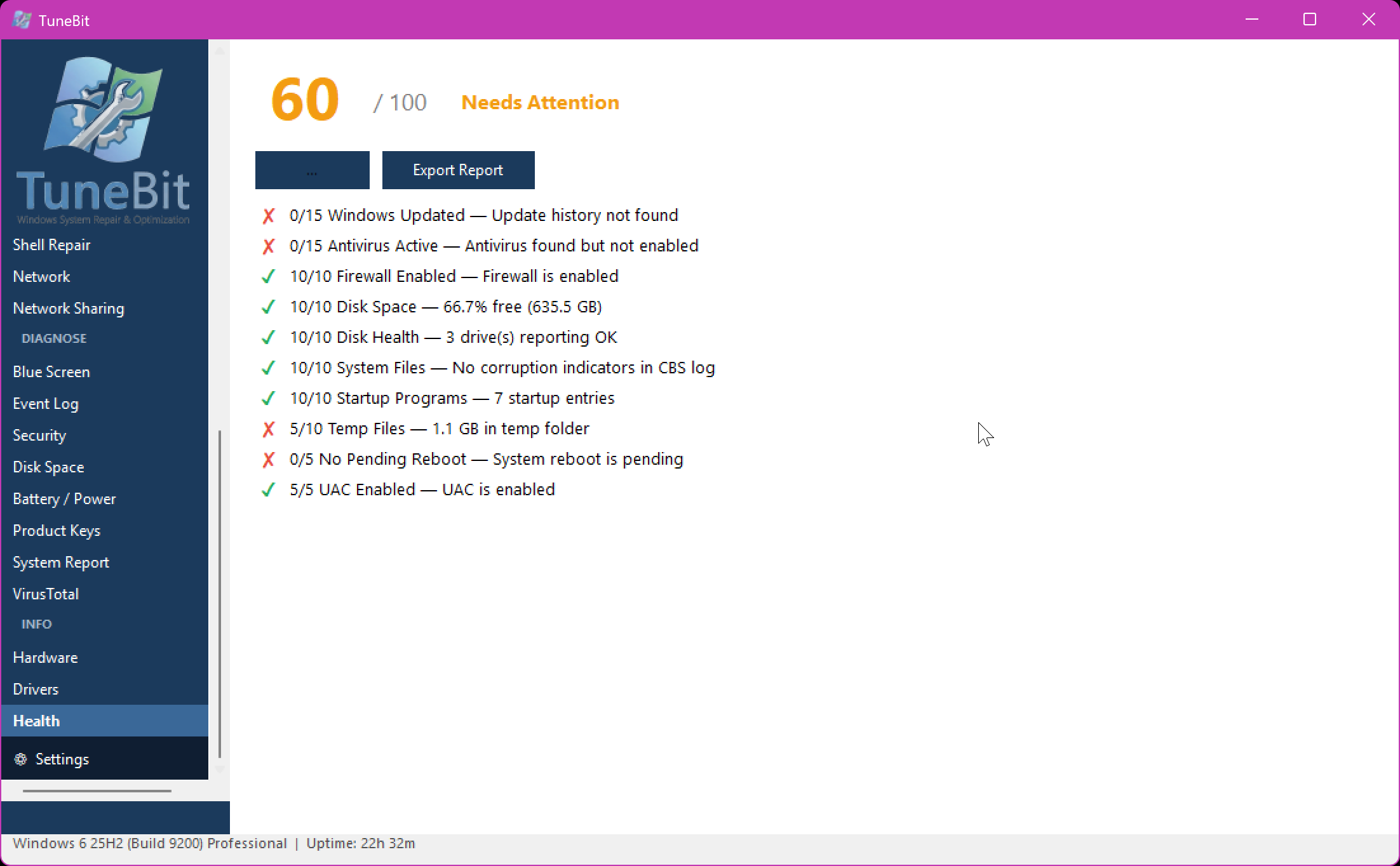
Task: Select Event Log in sidebar
Action: 105,404
